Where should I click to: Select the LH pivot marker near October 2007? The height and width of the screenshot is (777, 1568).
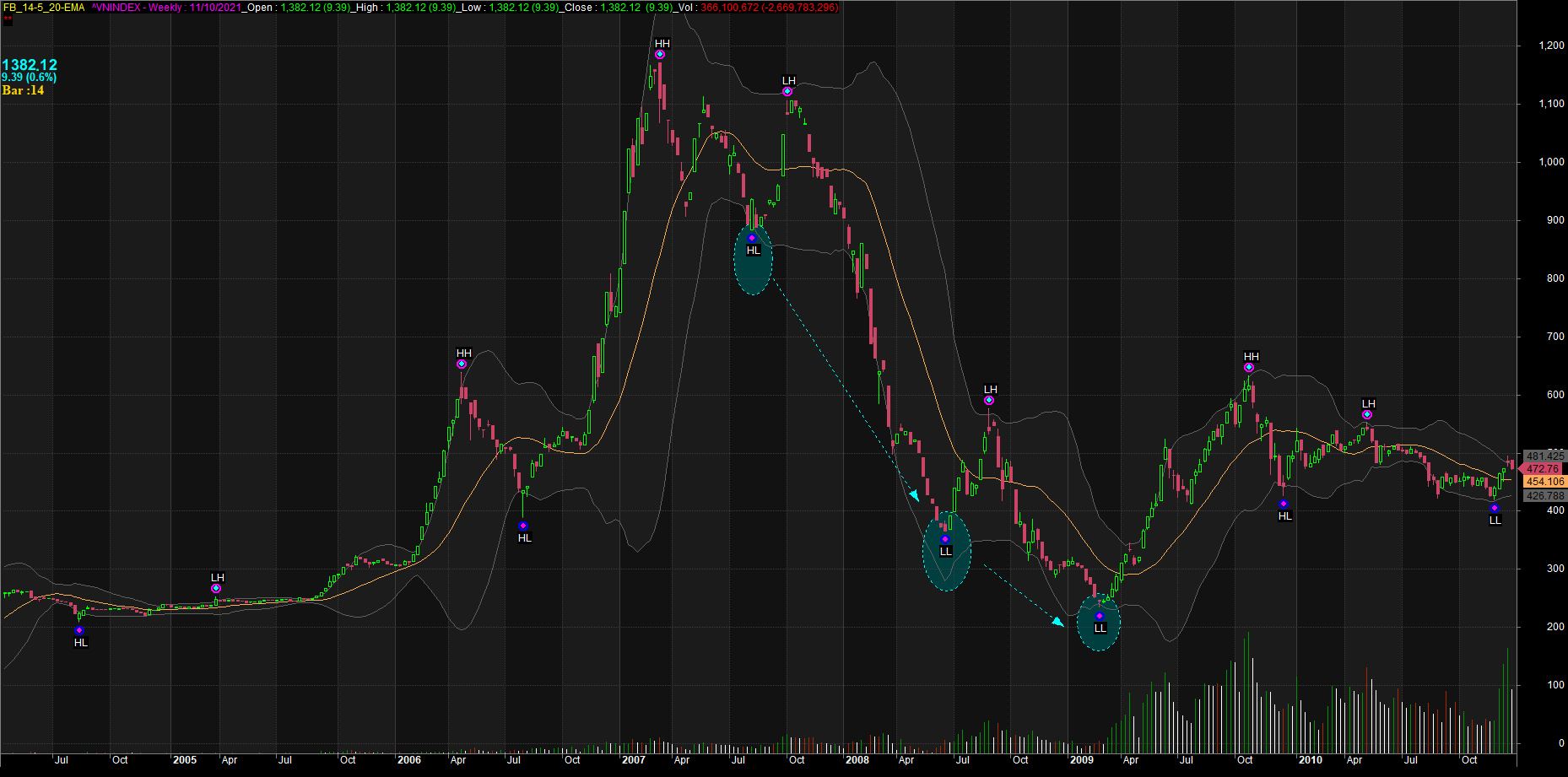(787, 91)
